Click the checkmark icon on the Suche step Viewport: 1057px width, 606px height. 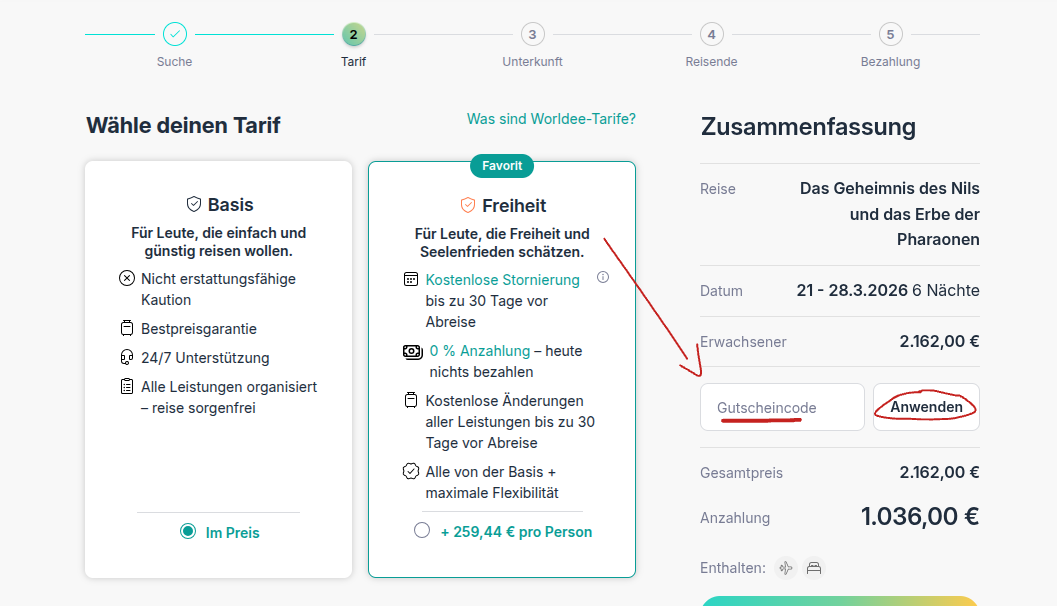click(x=174, y=33)
